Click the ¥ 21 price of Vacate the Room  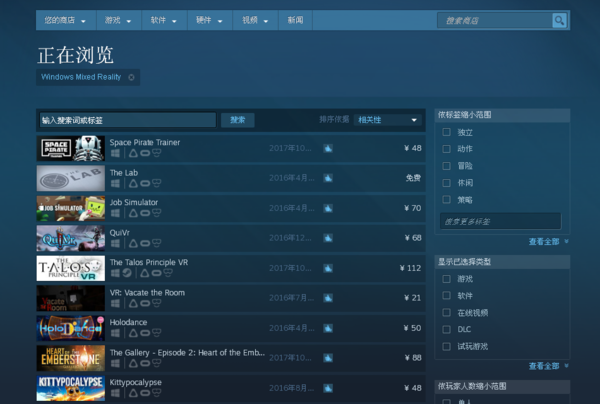point(412,298)
